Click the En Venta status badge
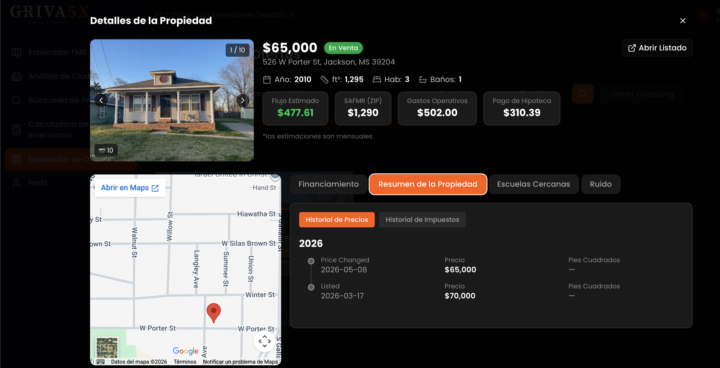Image resolution: width=720 pixels, height=368 pixels. (x=343, y=48)
